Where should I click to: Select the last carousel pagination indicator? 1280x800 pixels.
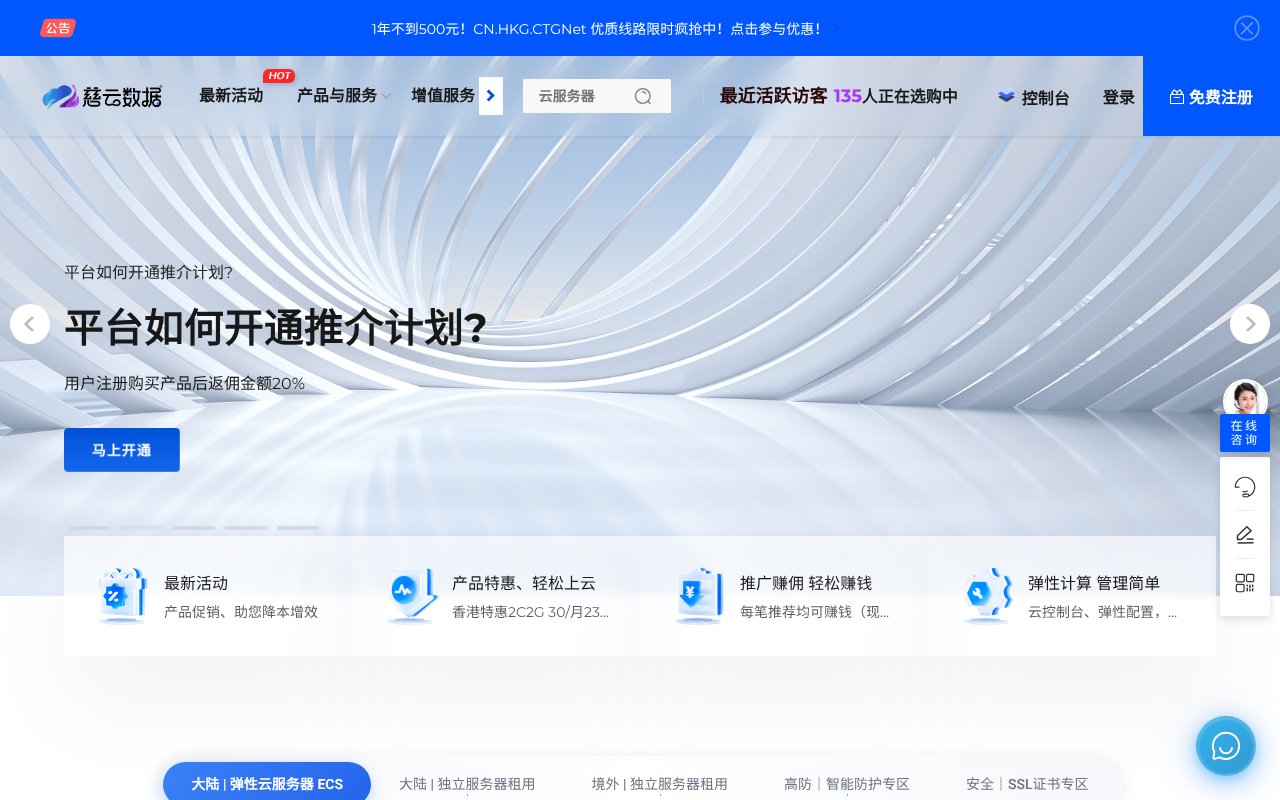pyautogui.click(x=298, y=528)
